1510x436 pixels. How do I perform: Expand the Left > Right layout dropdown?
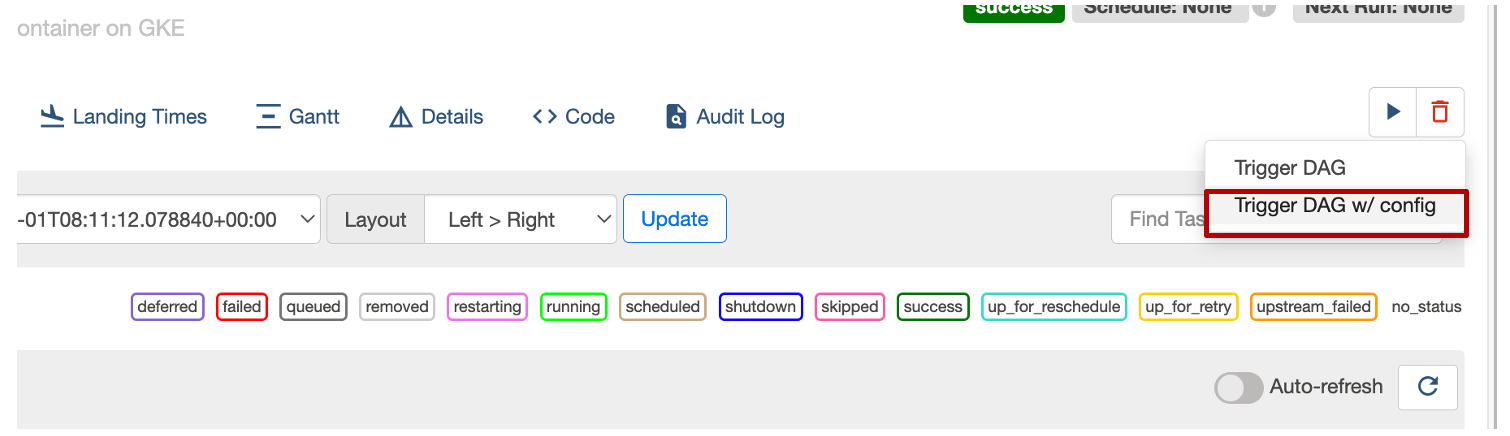point(520,219)
